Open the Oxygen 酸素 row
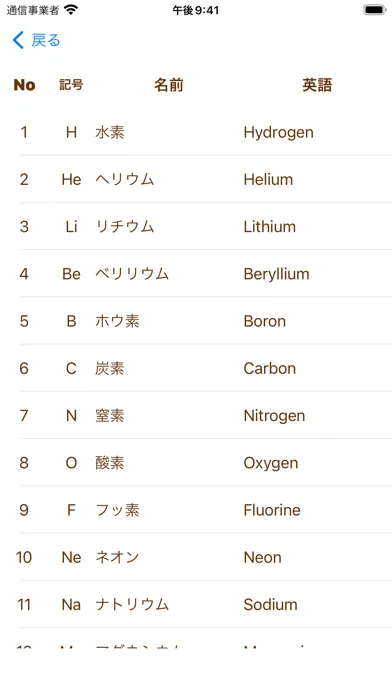 click(196, 463)
